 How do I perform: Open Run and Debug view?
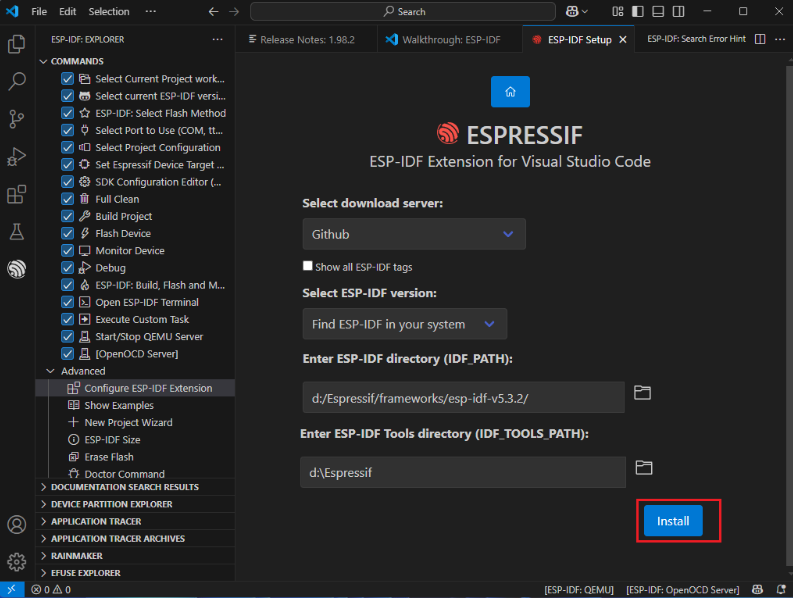(17, 157)
